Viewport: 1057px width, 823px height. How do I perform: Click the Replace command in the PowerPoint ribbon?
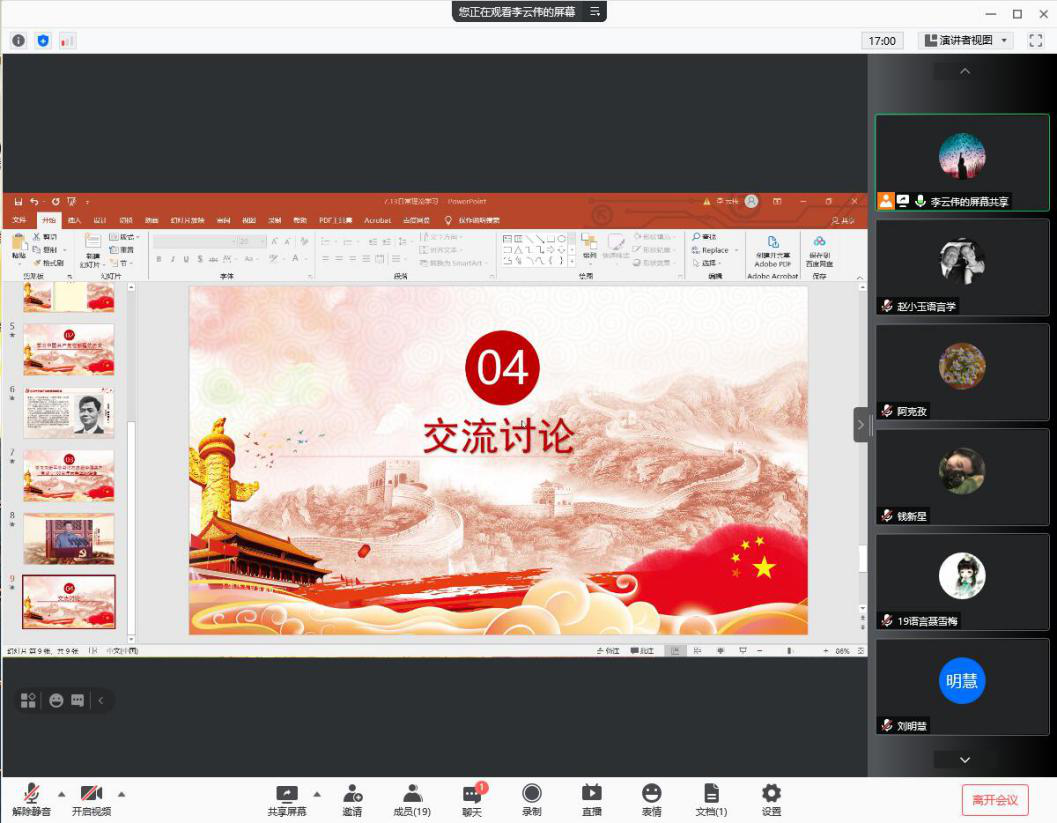coord(715,250)
